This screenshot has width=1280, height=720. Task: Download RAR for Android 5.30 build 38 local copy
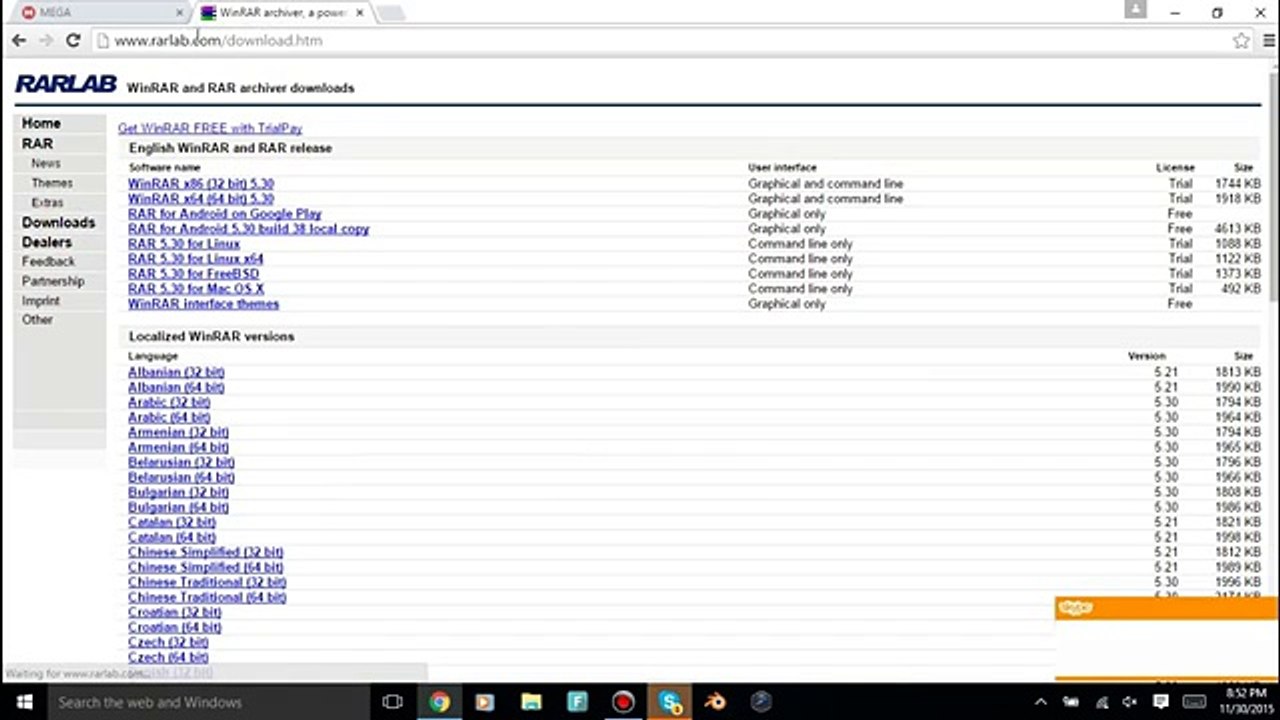(x=248, y=229)
